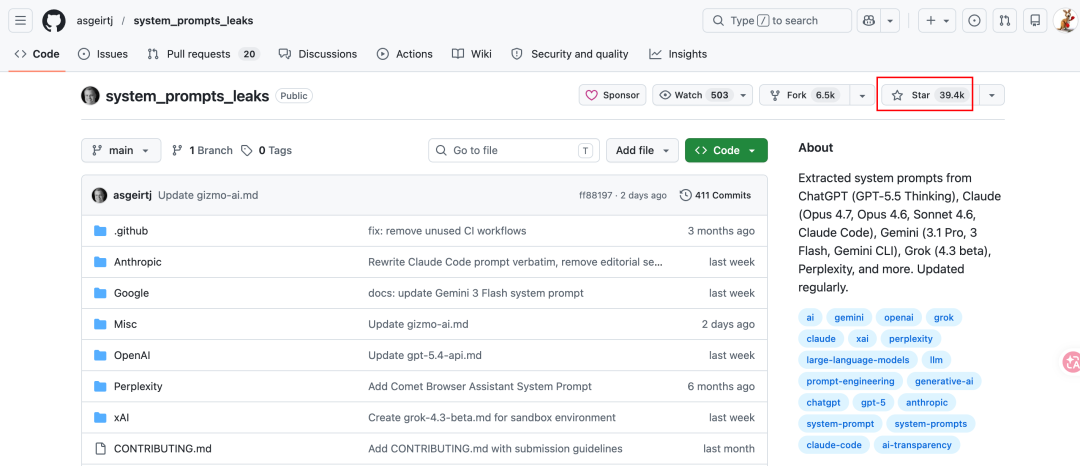This screenshot has height=466, width=1080.
Task: Open the main branch selector
Action: 121,150
